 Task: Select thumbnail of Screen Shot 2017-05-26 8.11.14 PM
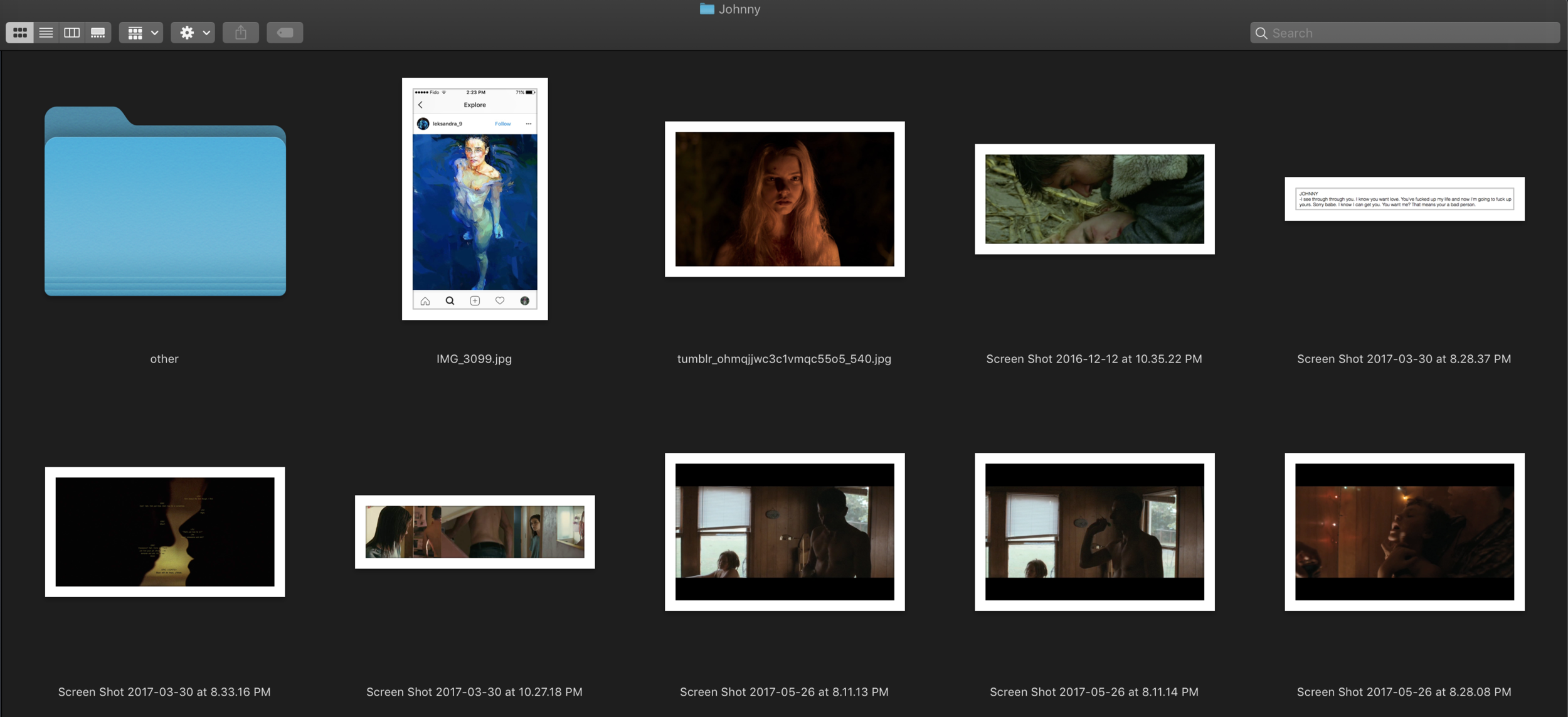[1094, 532]
